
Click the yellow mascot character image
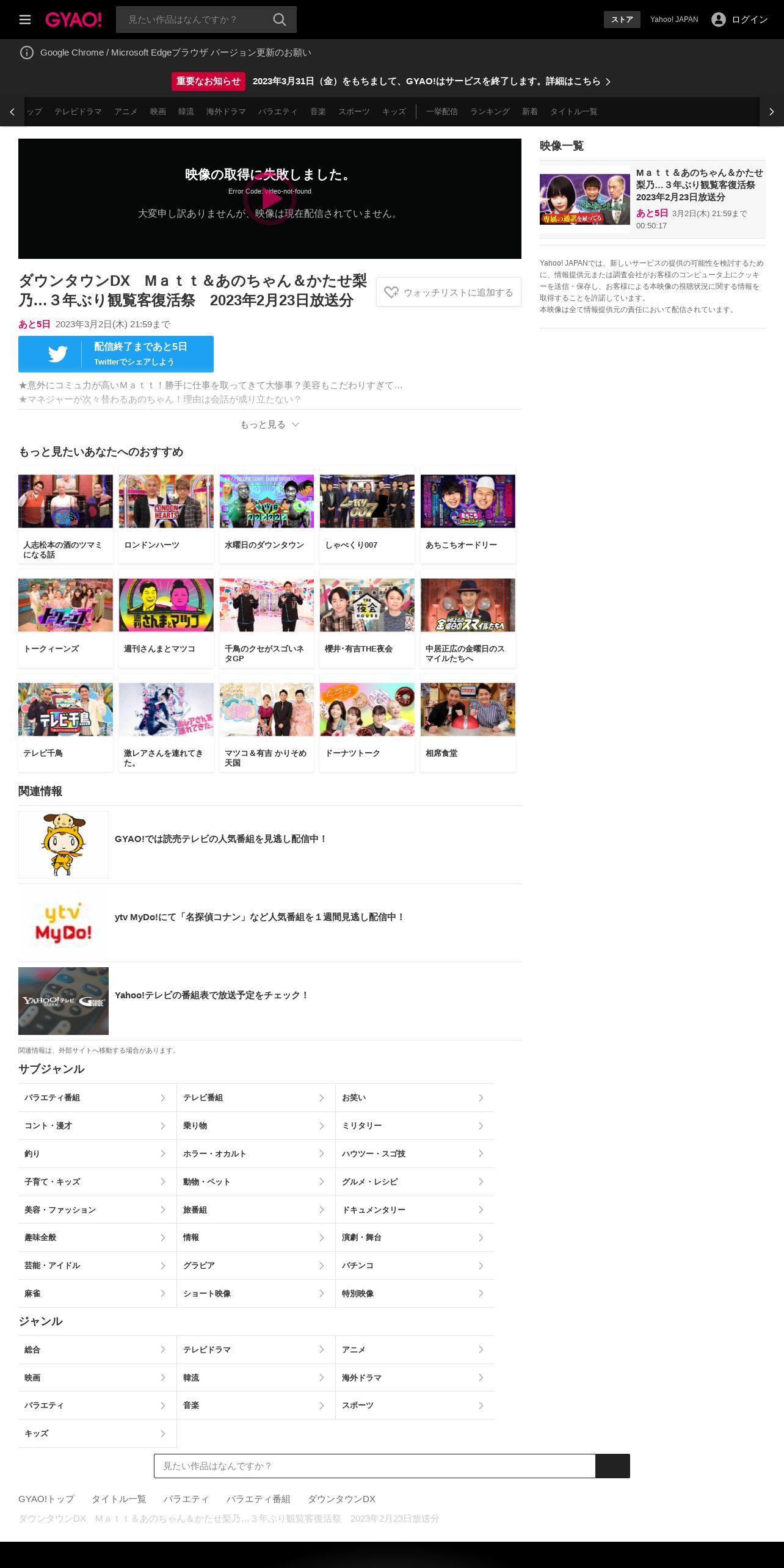coord(64,844)
